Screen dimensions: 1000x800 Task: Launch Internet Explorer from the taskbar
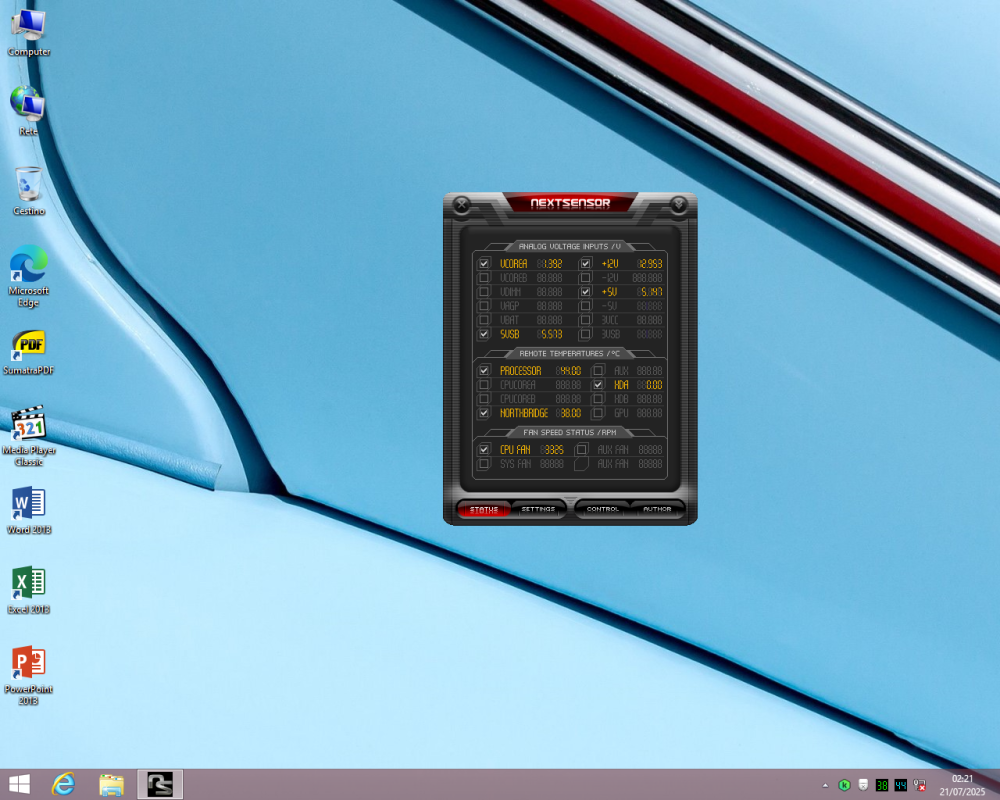[63, 784]
